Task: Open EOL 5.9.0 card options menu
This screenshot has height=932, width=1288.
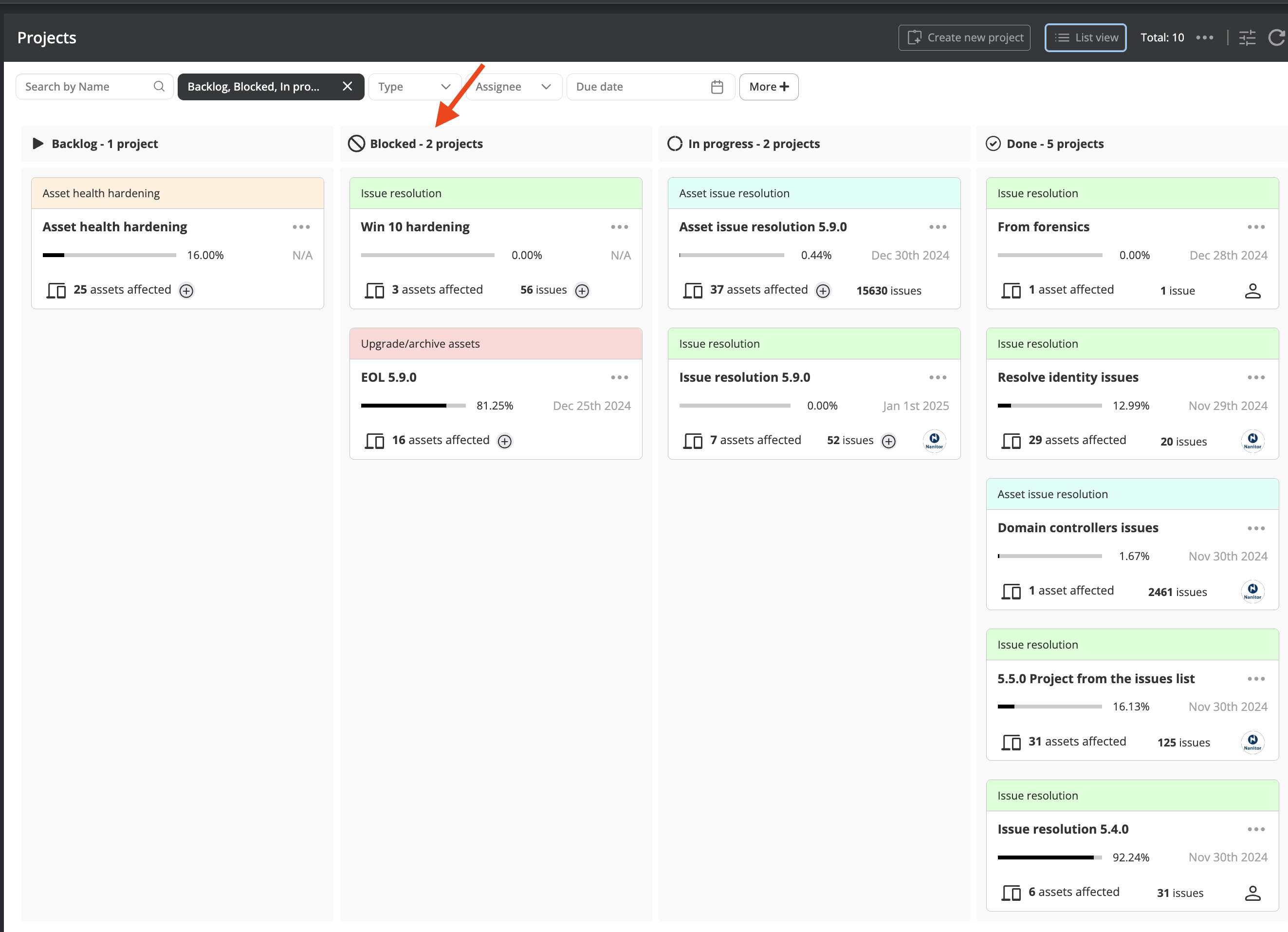Action: pos(619,378)
